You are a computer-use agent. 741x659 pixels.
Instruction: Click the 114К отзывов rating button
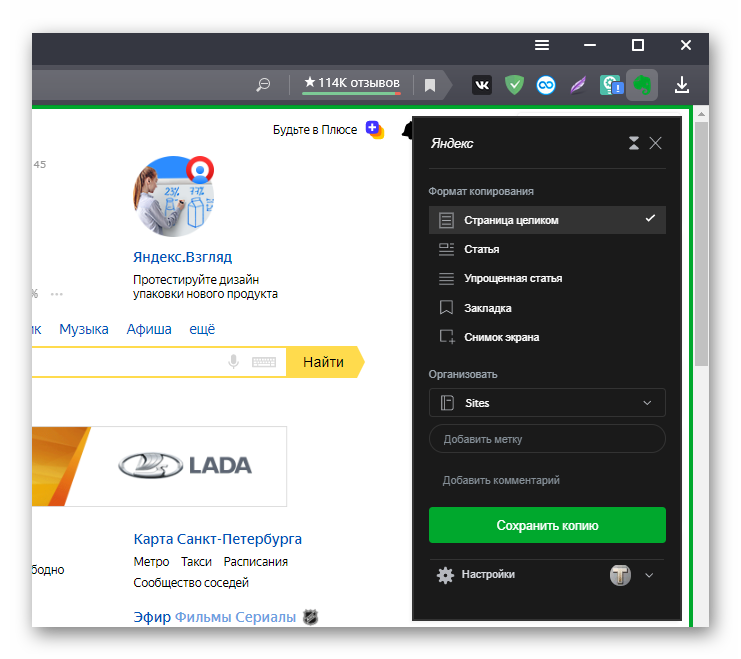click(x=352, y=84)
